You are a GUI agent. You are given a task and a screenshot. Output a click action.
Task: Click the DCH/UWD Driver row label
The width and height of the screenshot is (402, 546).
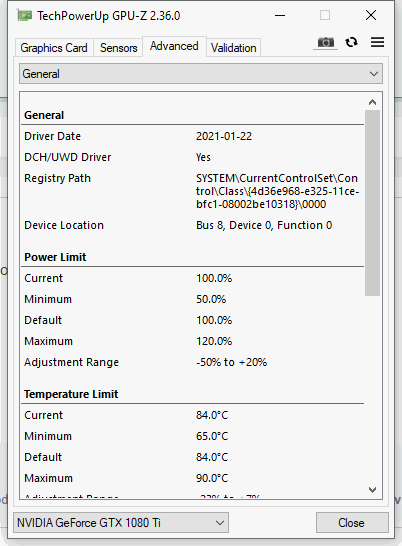click(x=68, y=157)
